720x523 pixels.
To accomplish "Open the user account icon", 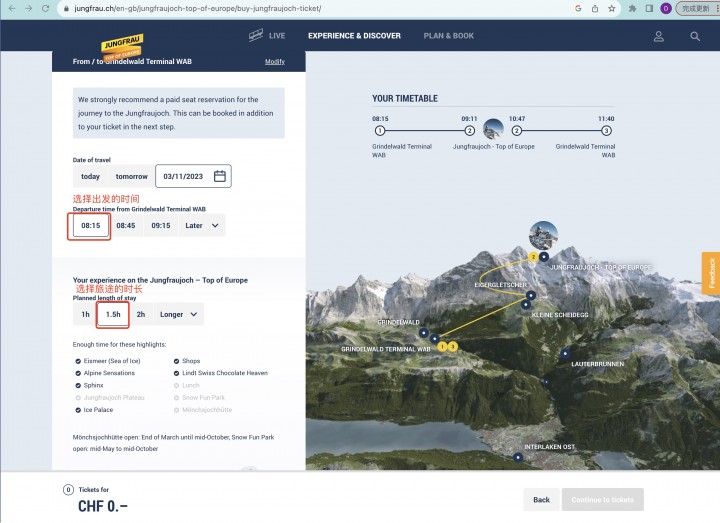I will [658, 36].
